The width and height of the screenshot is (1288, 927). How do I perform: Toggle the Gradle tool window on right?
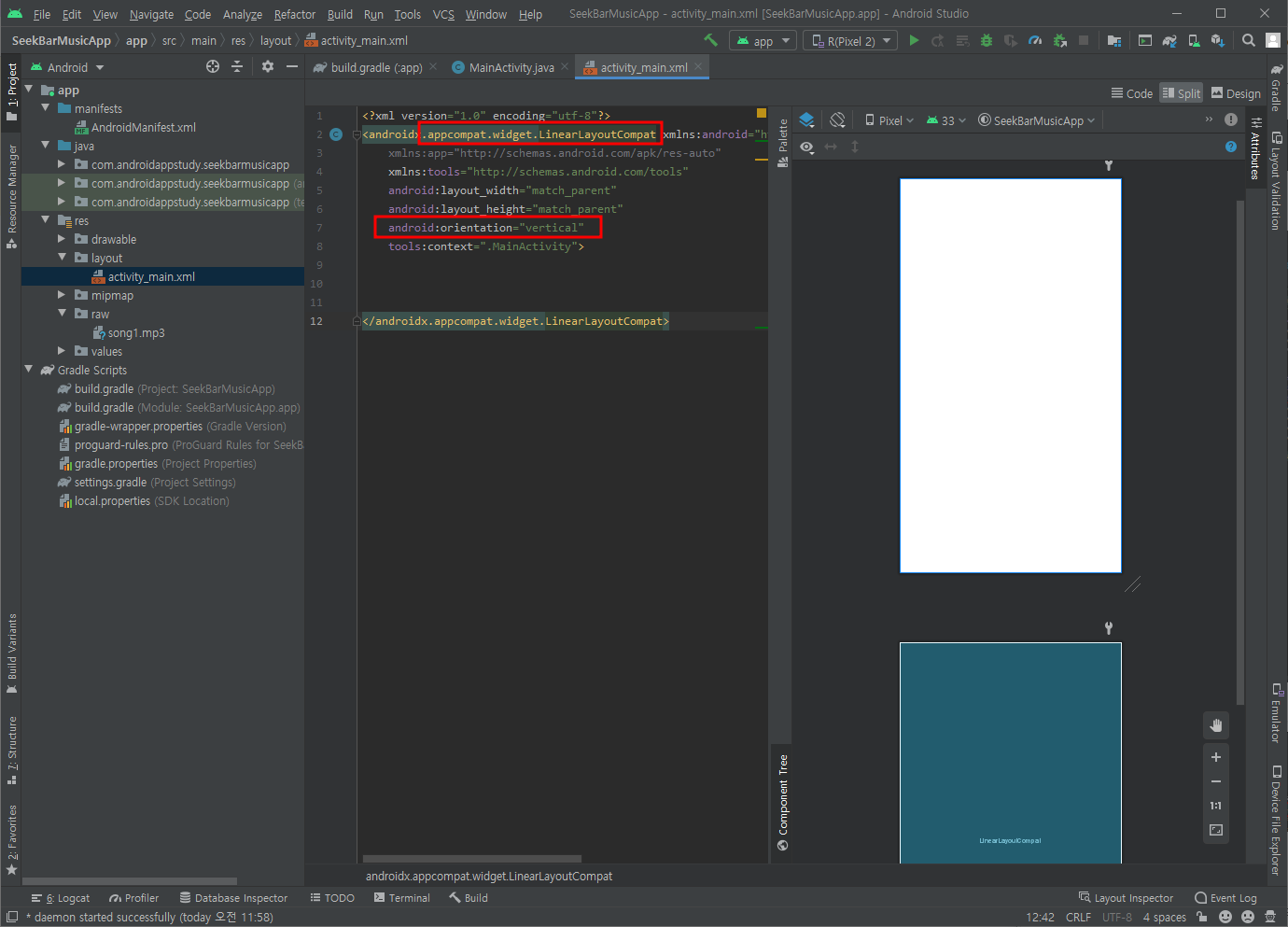[1276, 89]
